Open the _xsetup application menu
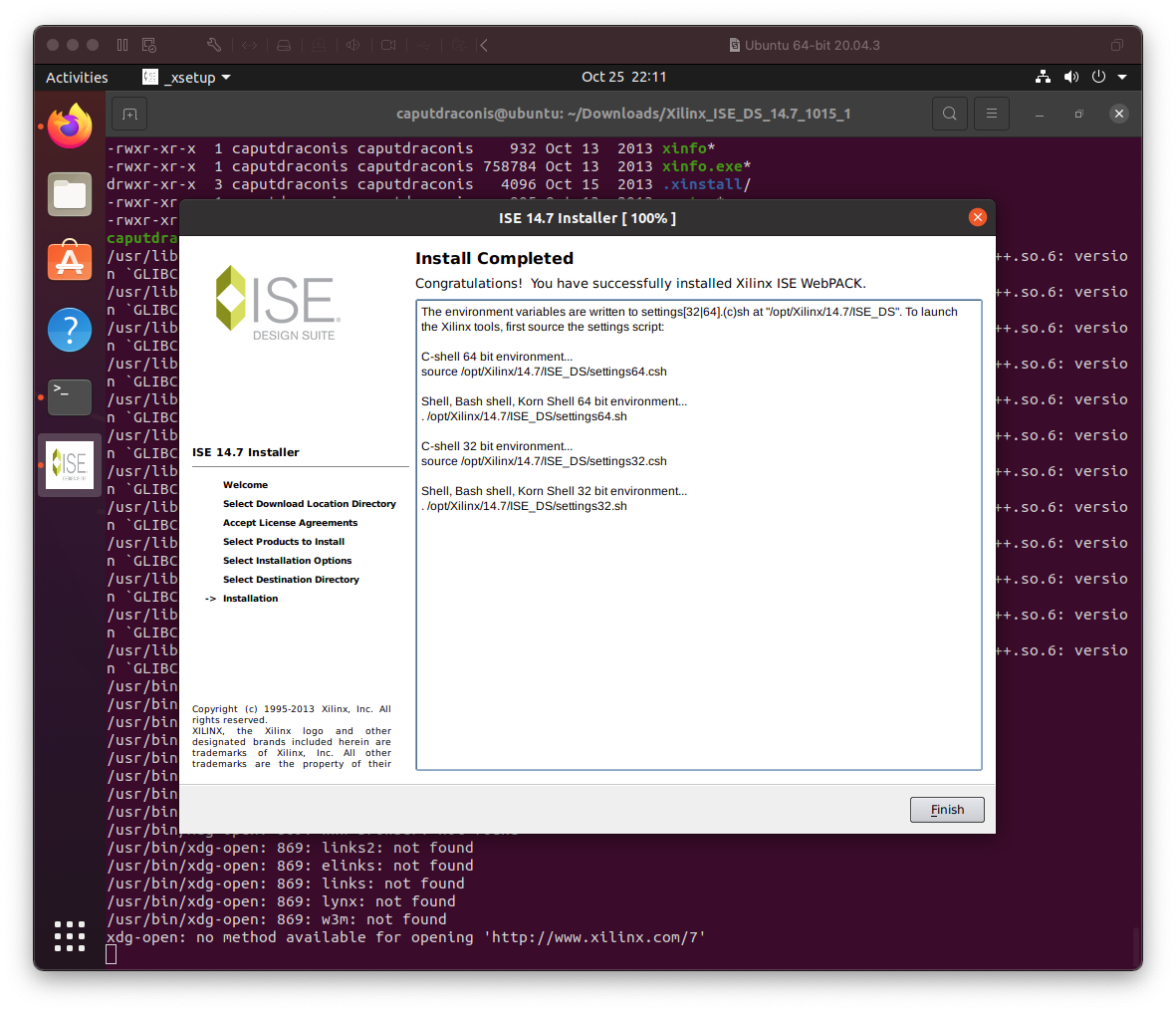 (187, 78)
